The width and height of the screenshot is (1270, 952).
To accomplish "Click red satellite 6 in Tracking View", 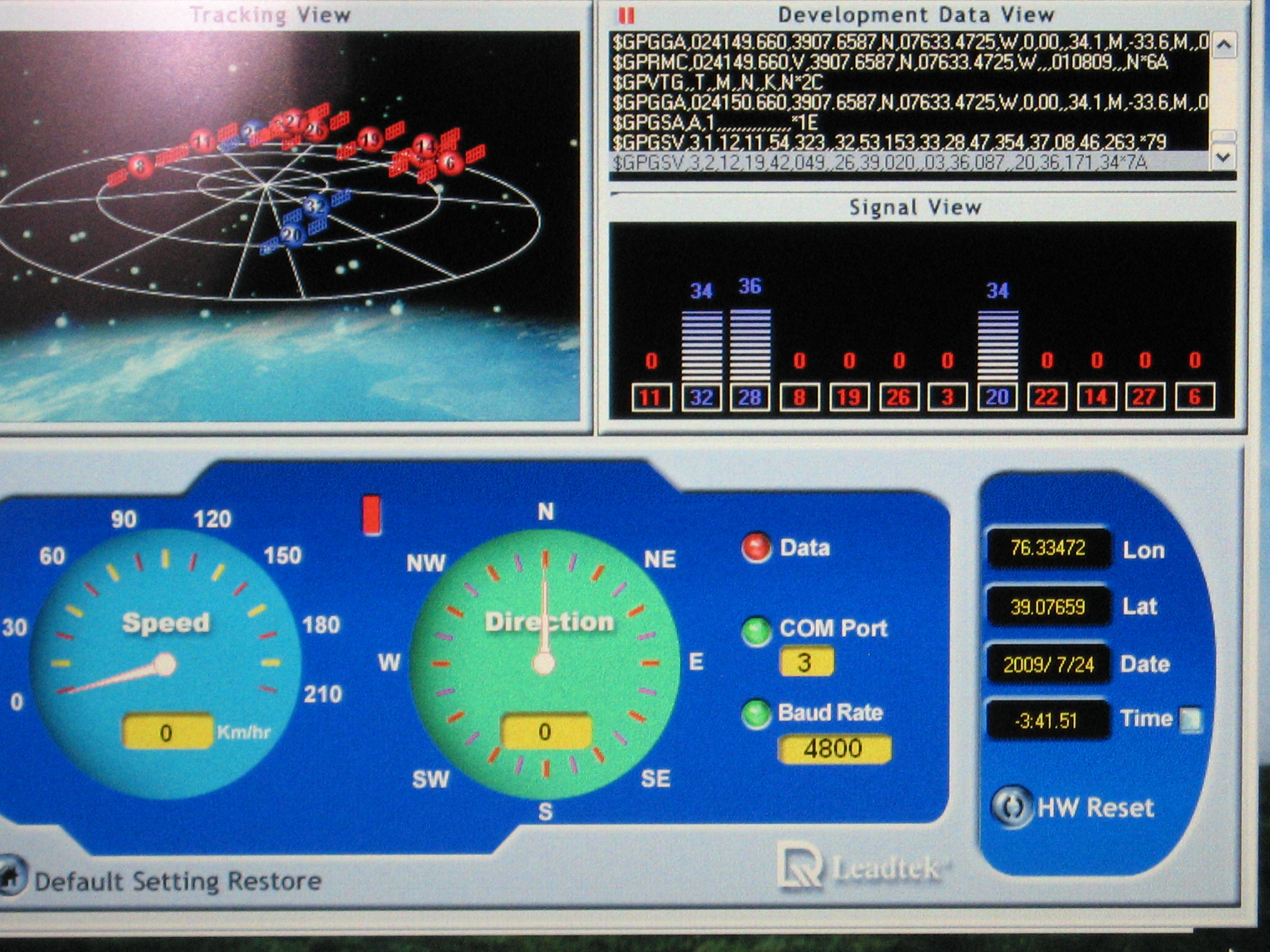I will coord(450,163).
